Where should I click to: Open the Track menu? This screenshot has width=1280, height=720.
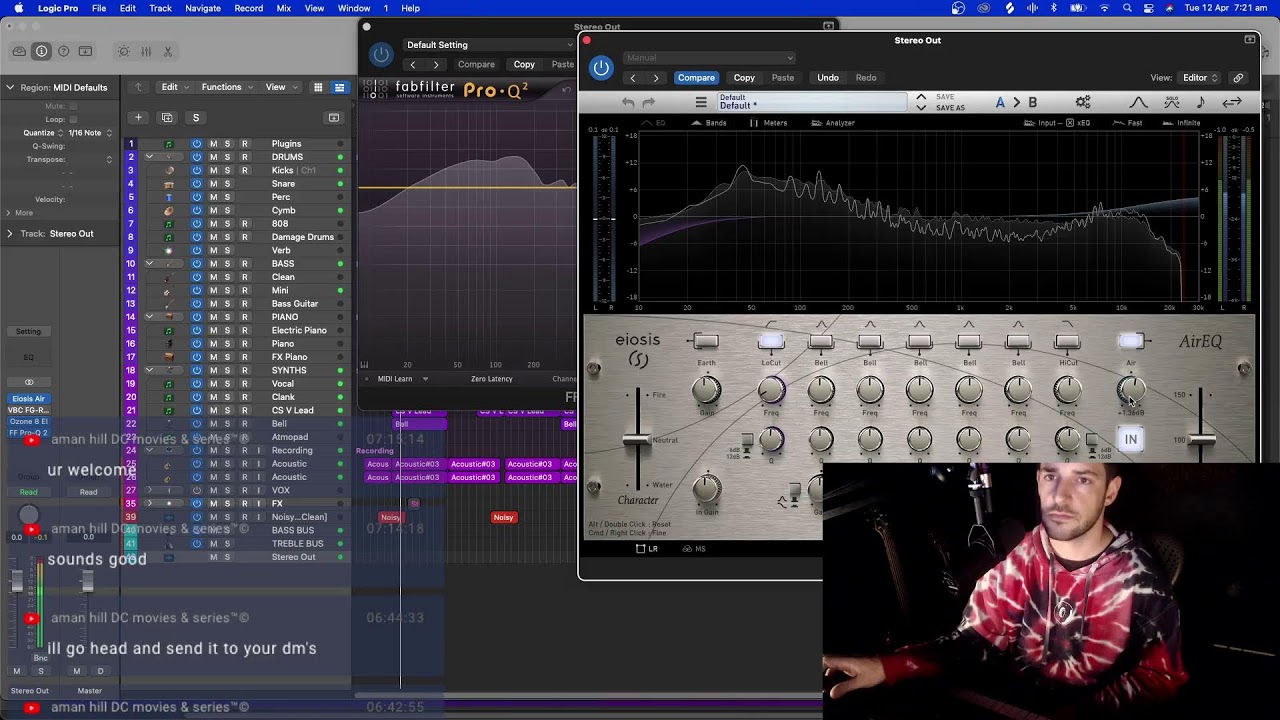point(160,8)
